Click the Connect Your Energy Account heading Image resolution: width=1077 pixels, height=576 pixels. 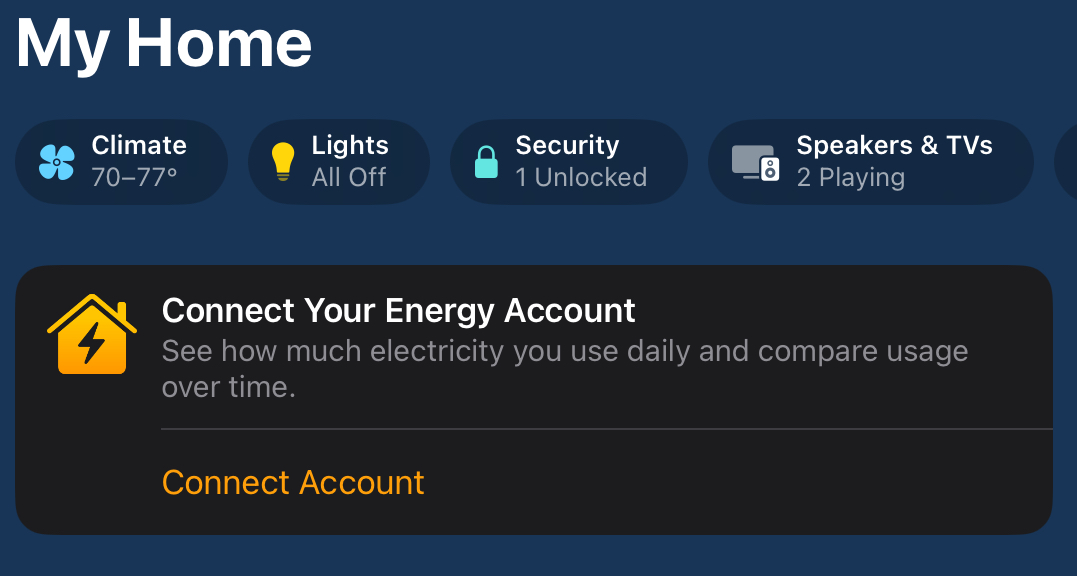click(398, 311)
